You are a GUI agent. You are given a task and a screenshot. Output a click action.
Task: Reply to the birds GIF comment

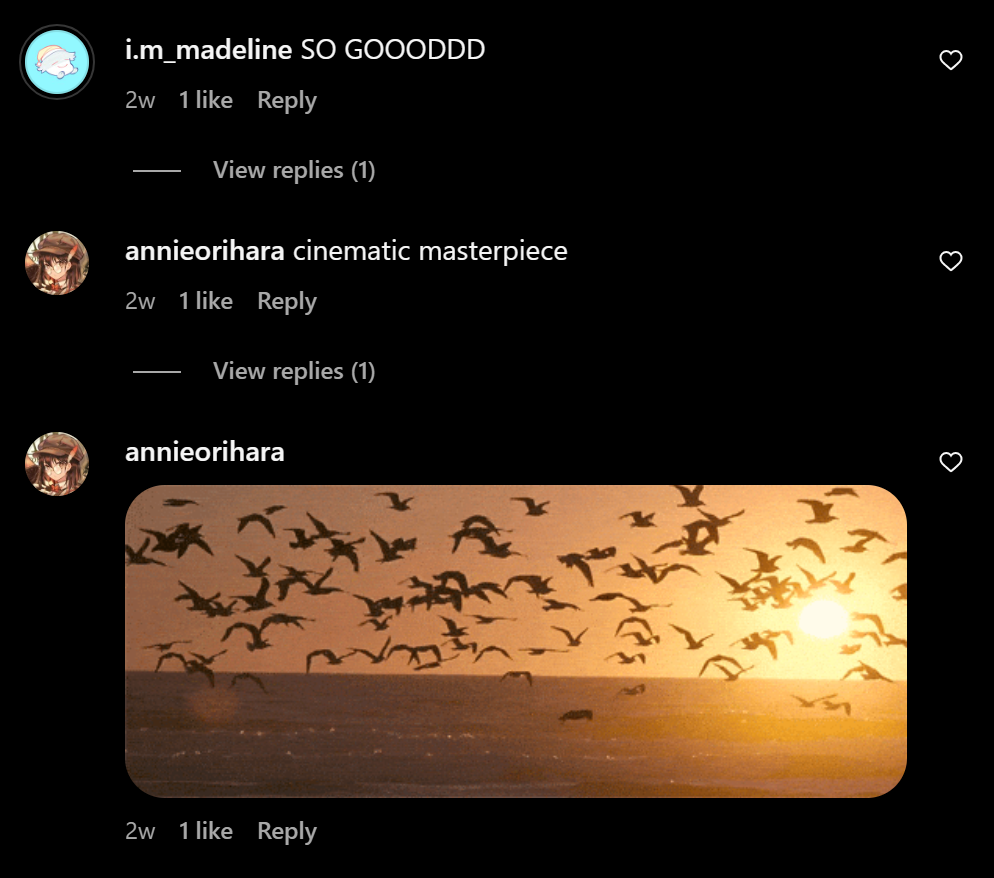(287, 832)
